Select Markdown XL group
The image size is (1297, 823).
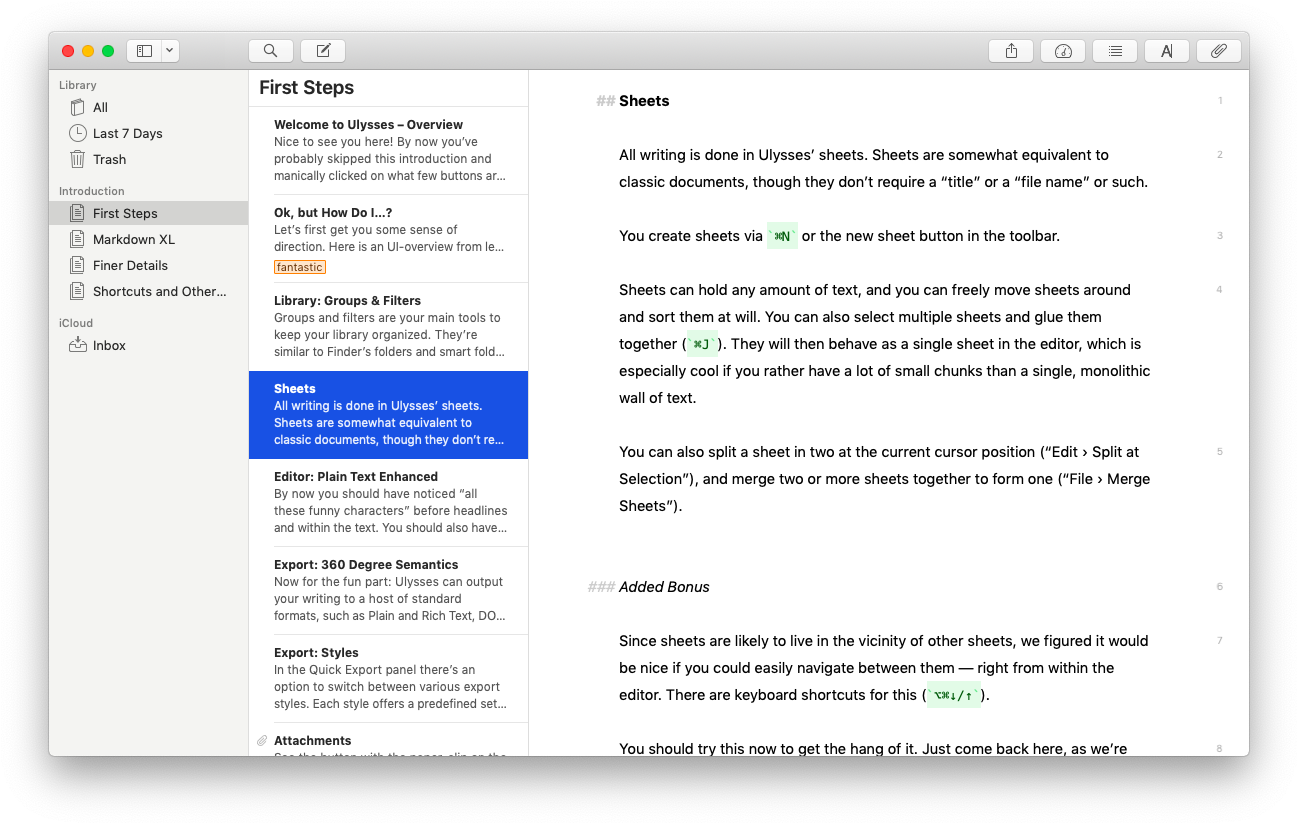[x=148, y=239]
